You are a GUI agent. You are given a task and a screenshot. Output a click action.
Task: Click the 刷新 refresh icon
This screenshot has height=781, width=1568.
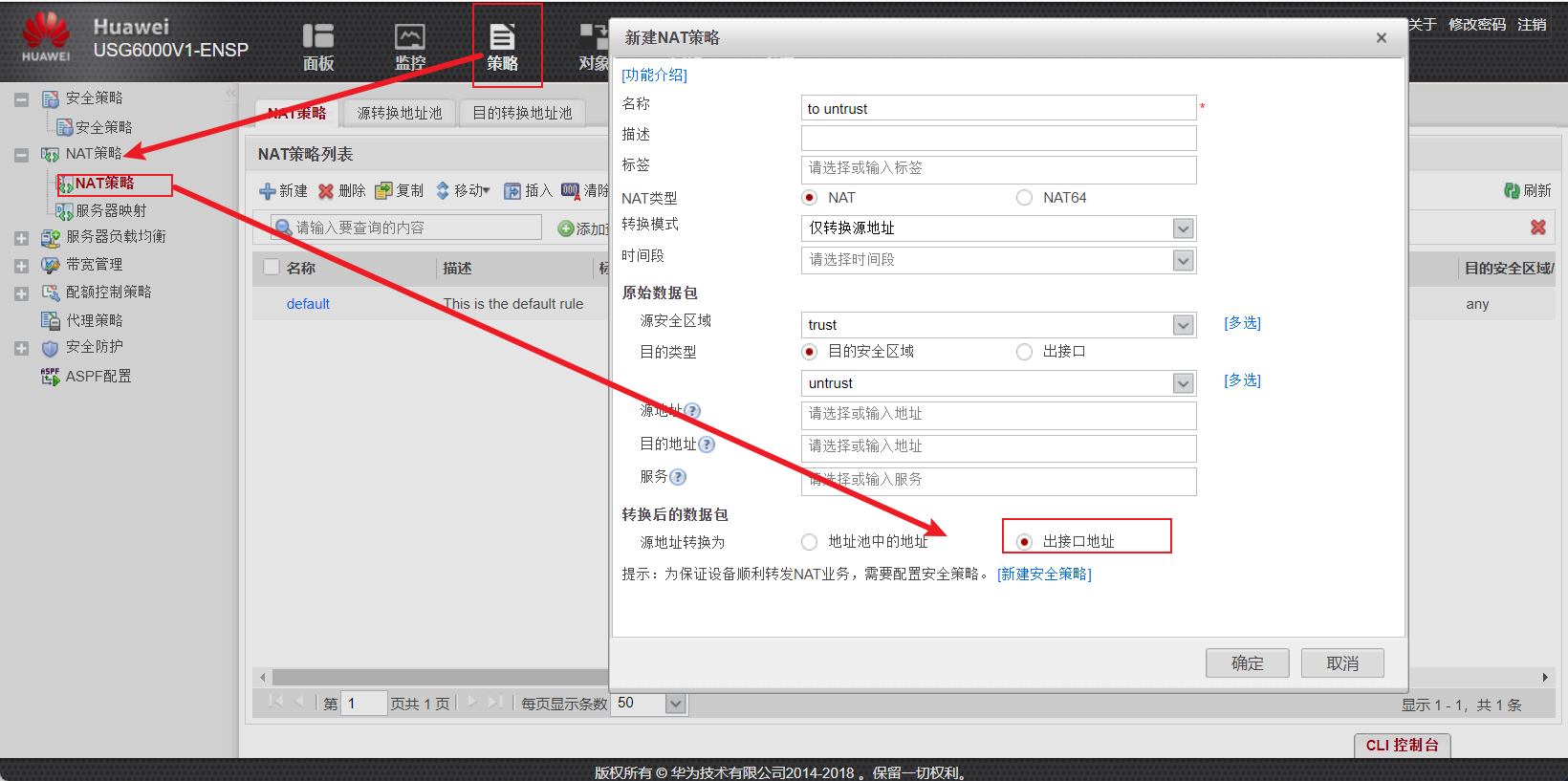(x=1513, y=191)
